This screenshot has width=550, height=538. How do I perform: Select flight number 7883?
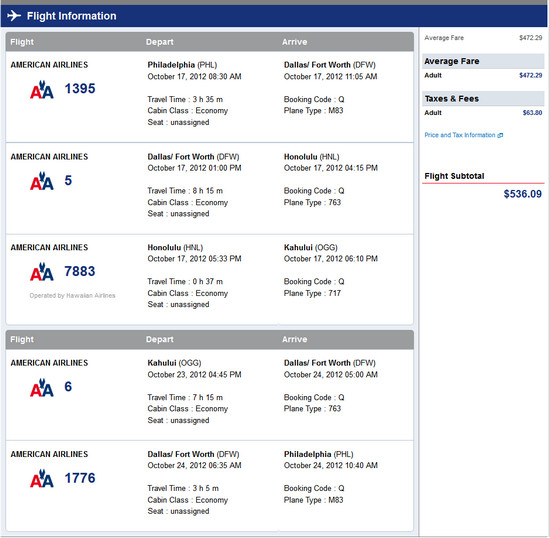pyautogui.click(x=80, y=271)
